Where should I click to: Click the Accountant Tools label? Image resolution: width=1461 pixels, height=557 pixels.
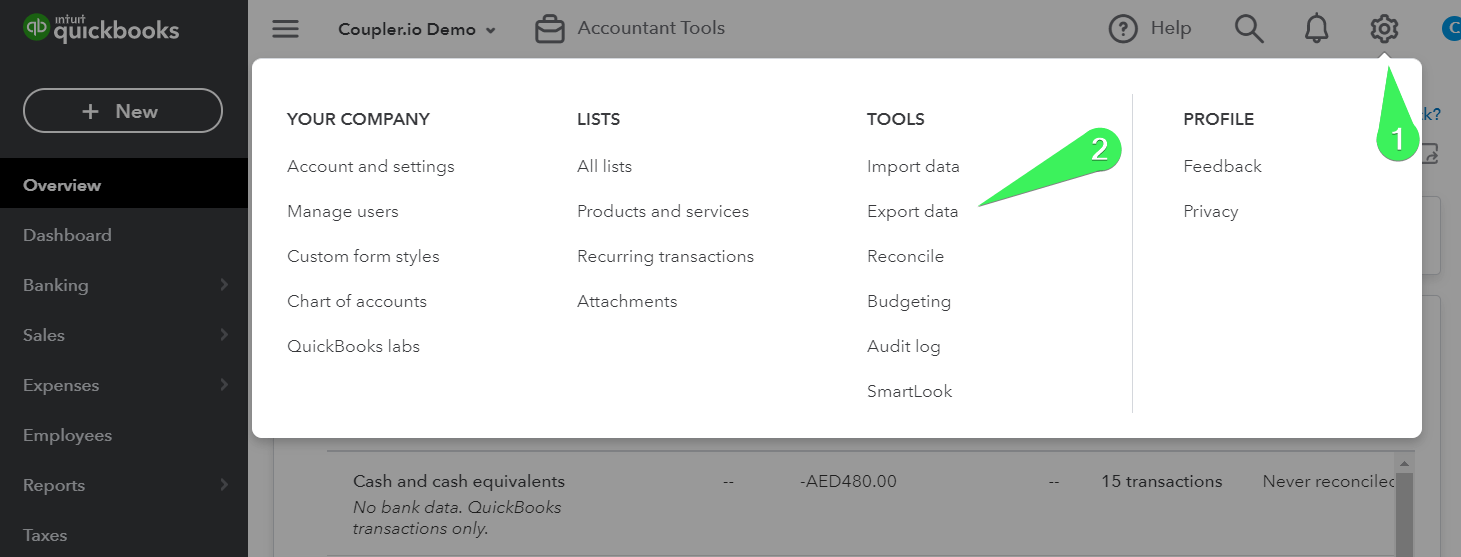click(x=651, y=28)
